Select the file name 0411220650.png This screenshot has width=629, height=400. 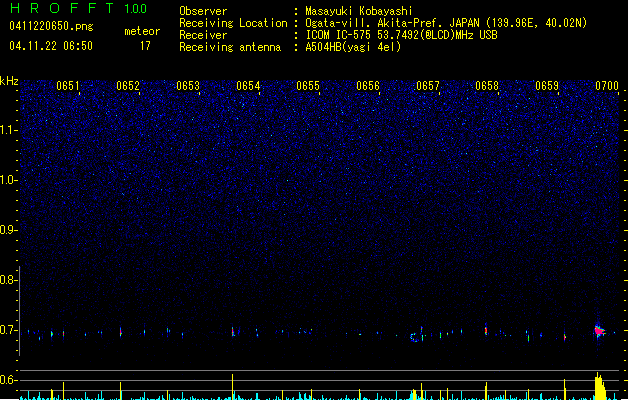[x=51, y=26]
